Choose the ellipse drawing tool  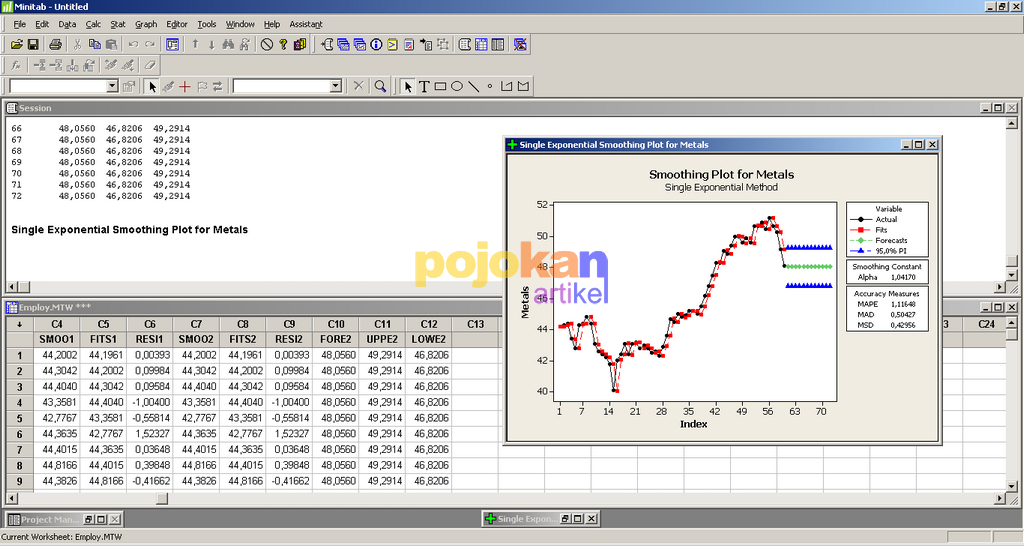(x=457, y=86)
